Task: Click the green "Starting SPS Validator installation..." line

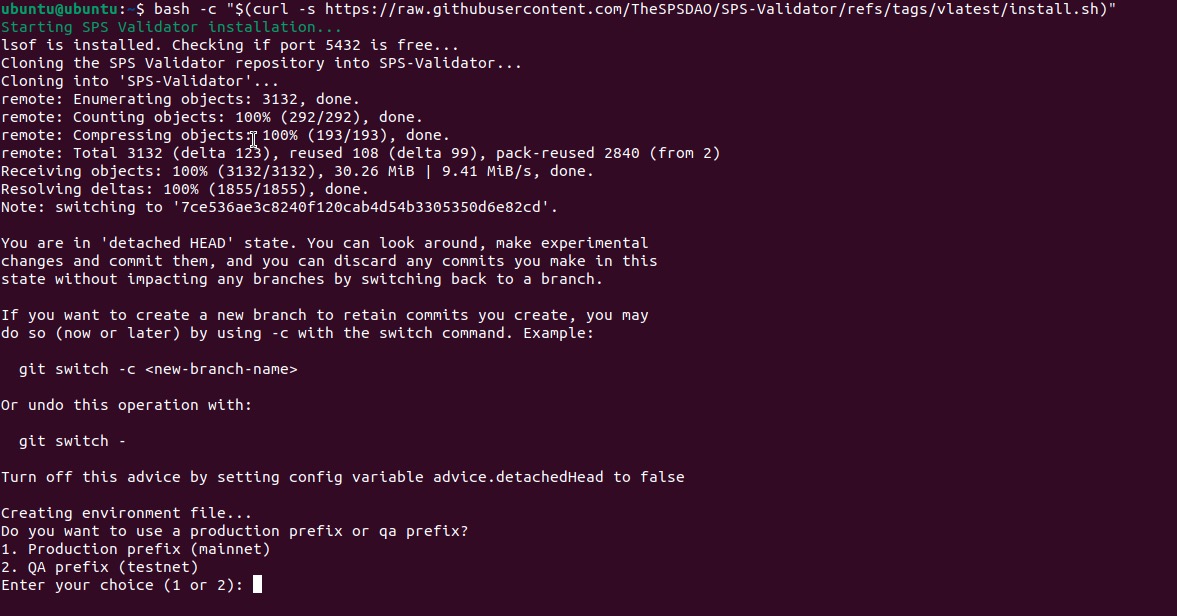Action: [171, 27]
